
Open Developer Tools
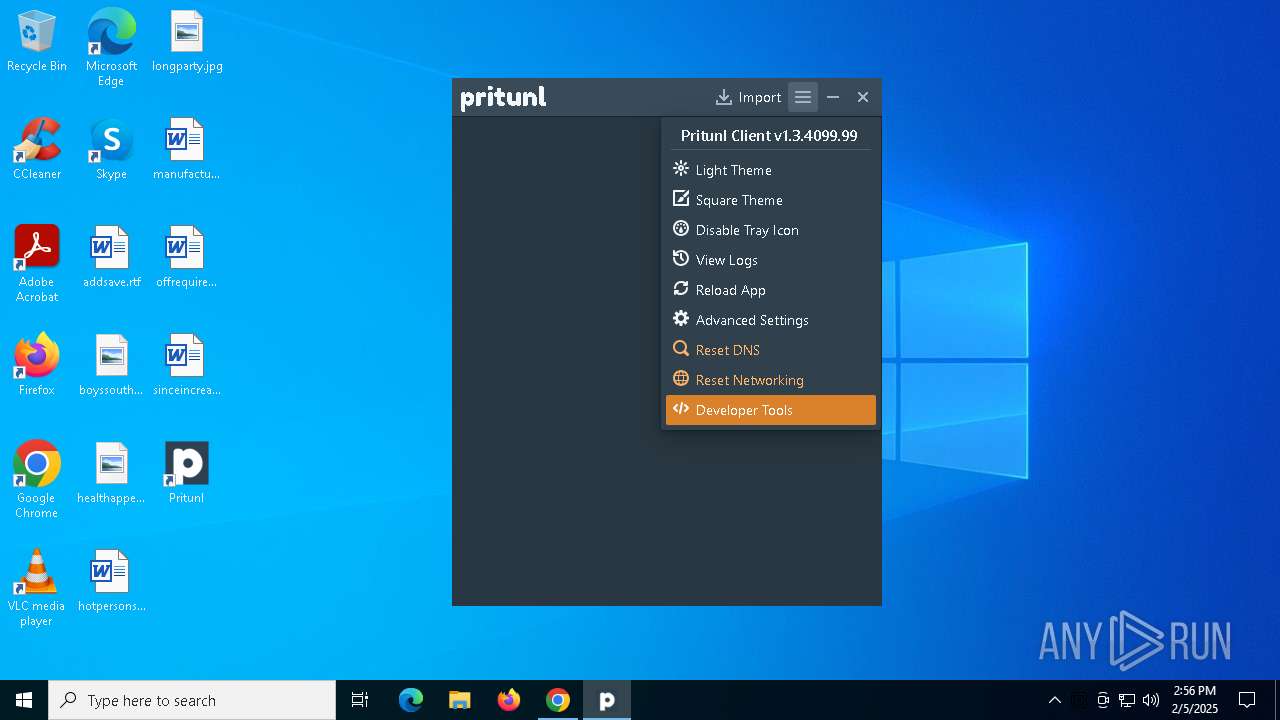click(x=771, y=410)
